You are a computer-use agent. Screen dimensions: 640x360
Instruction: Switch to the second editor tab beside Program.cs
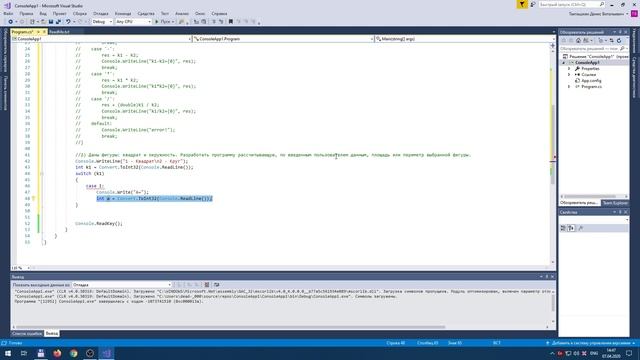tap(59, 32)
